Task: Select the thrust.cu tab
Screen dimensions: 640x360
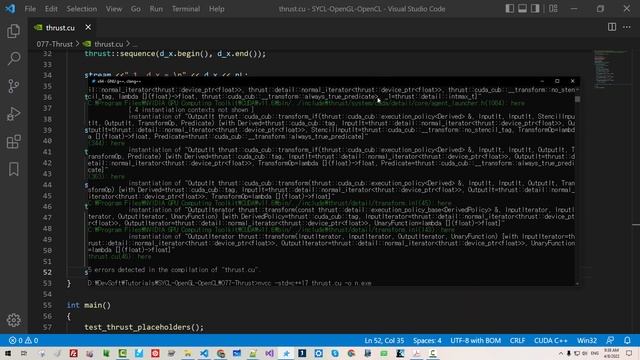Action: (x=60, y=27)
